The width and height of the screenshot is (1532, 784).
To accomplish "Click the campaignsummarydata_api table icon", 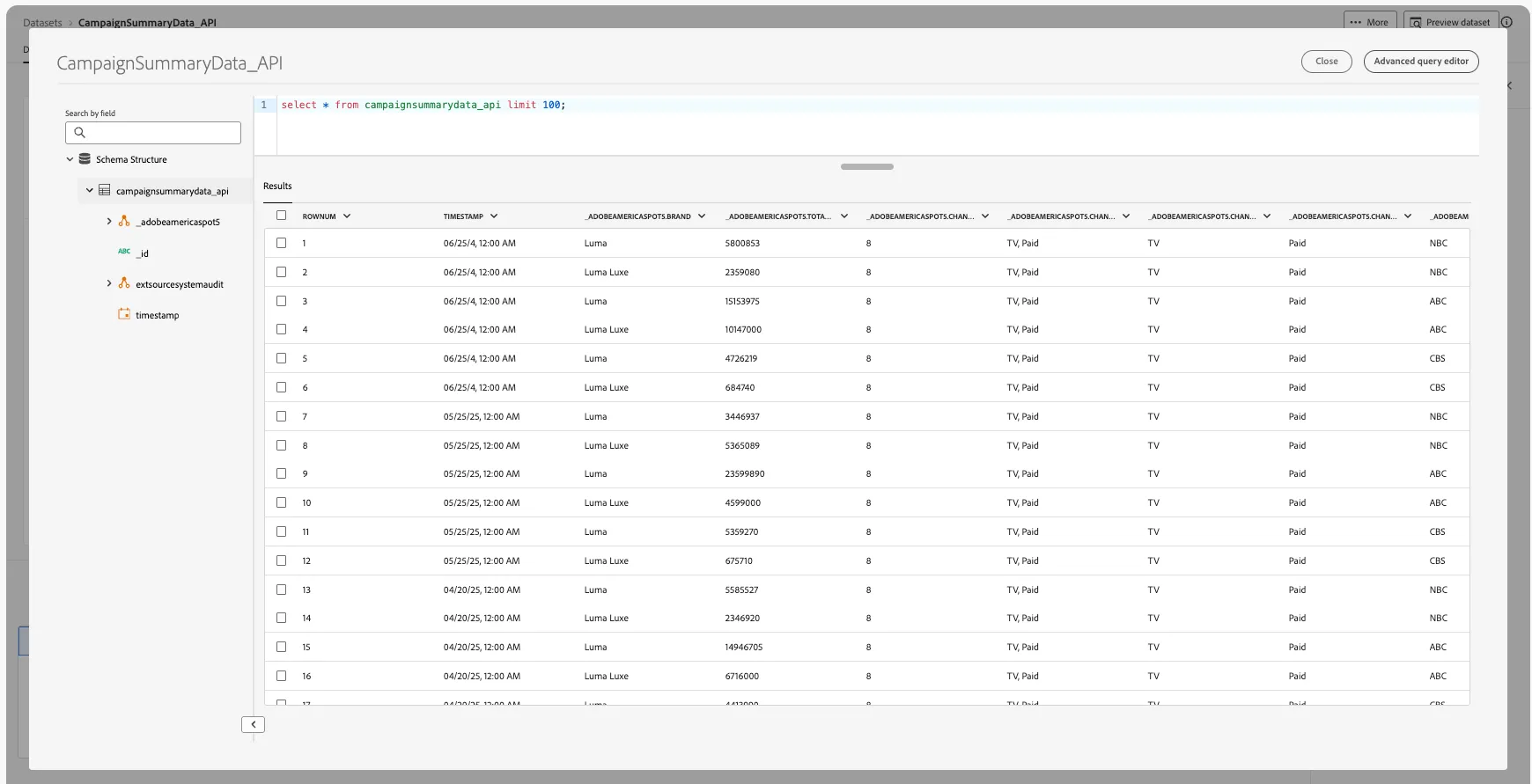I will click(105, 190).
